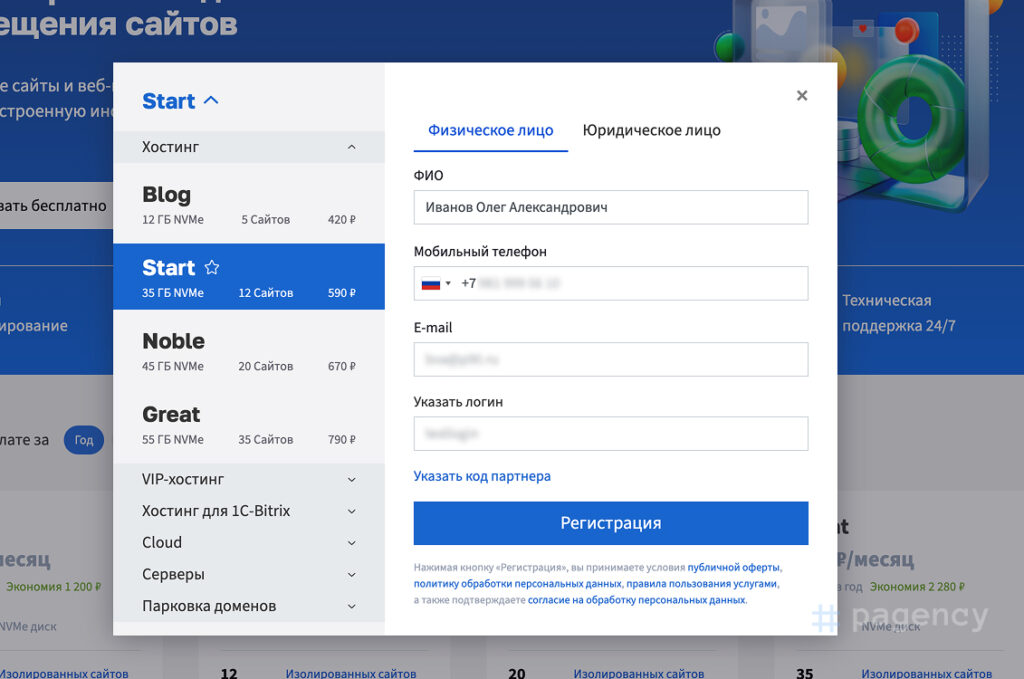
Task: Click the ФИО input field
Action: coord(611,207)
